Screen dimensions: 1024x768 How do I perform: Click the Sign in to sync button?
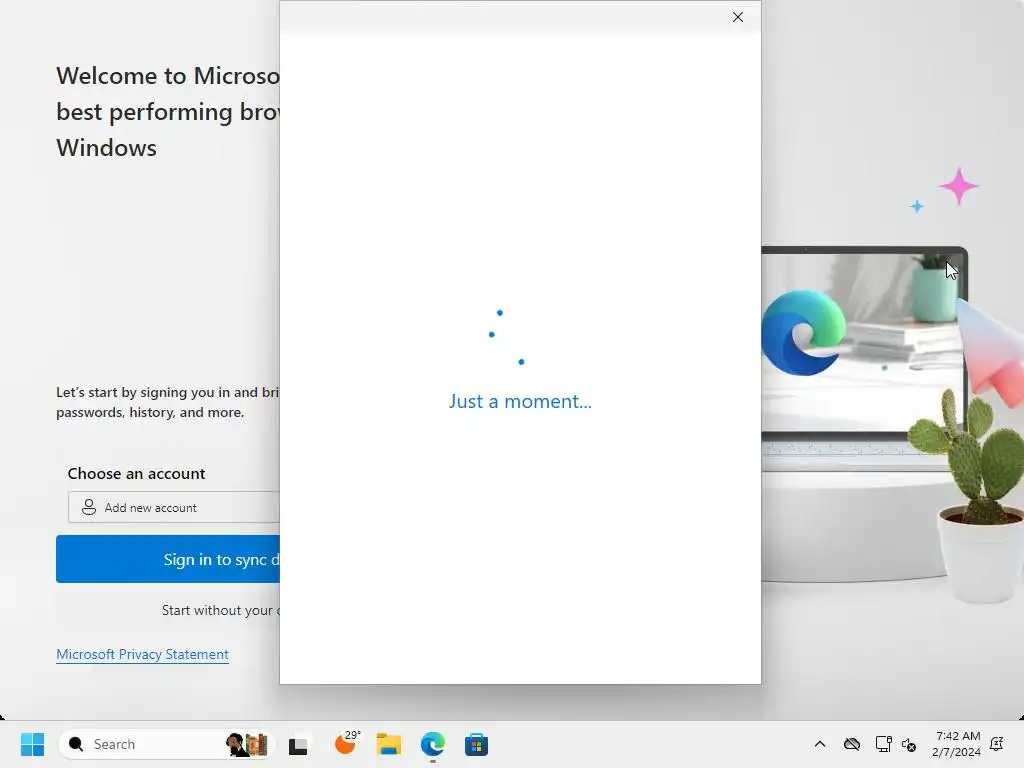168,559
